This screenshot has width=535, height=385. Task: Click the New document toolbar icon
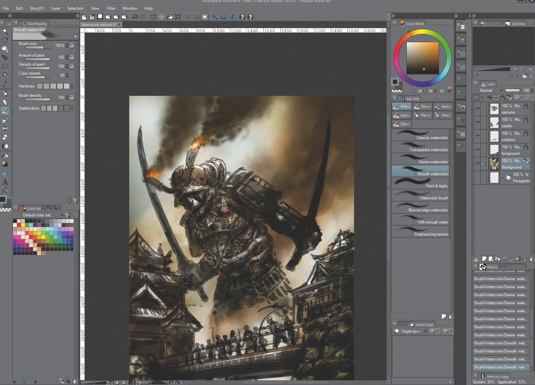click(x=84, y=17)
